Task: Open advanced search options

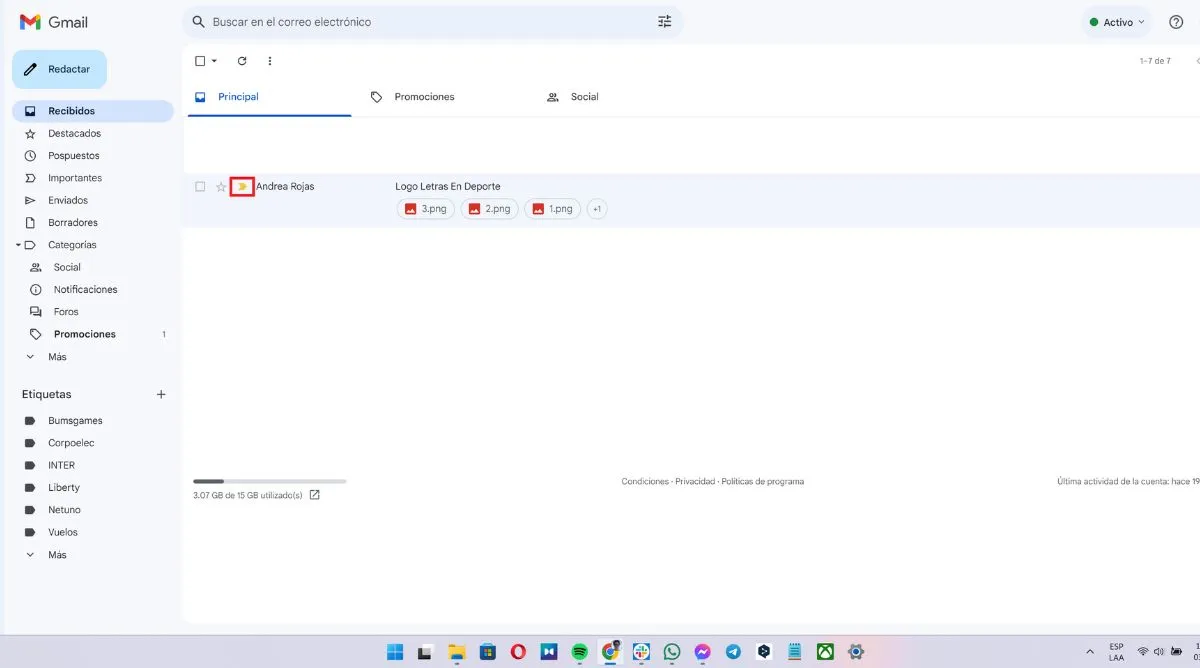Action: 664,20
